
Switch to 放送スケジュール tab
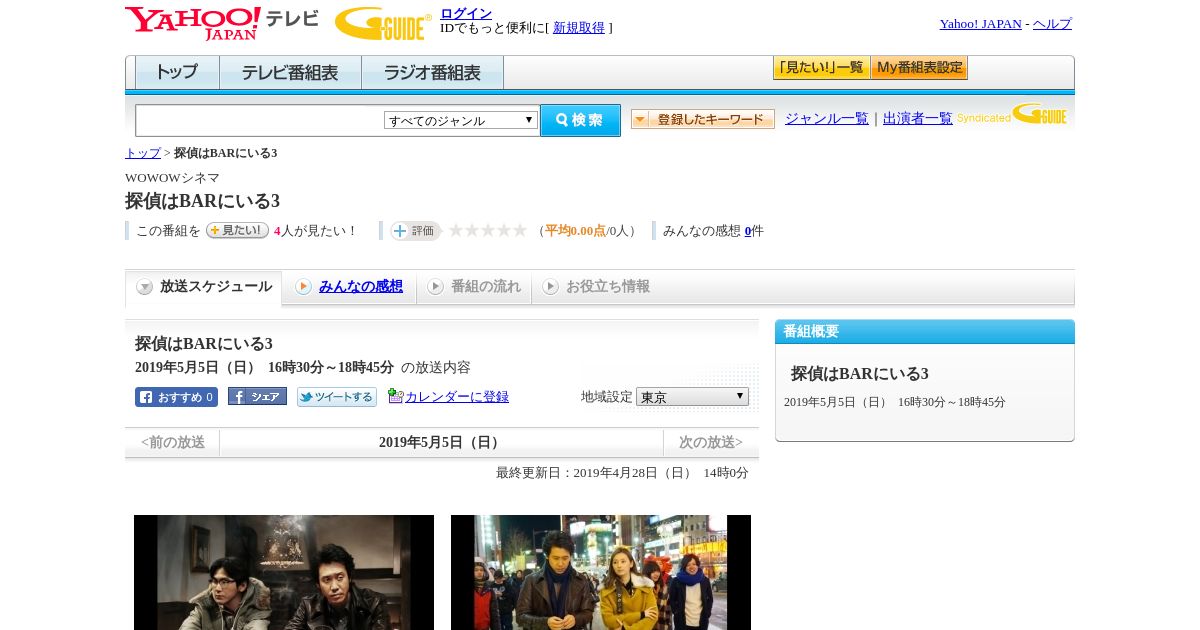(204, 288)
